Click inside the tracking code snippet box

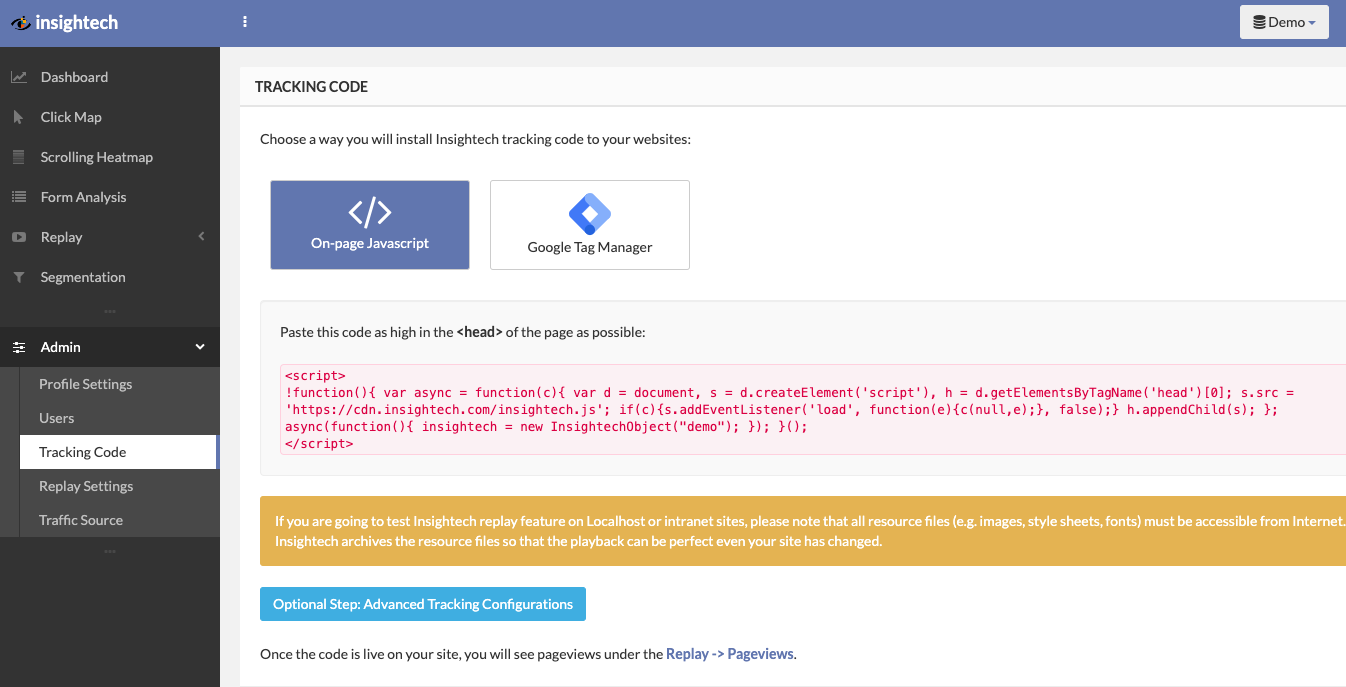click(813, 409)
